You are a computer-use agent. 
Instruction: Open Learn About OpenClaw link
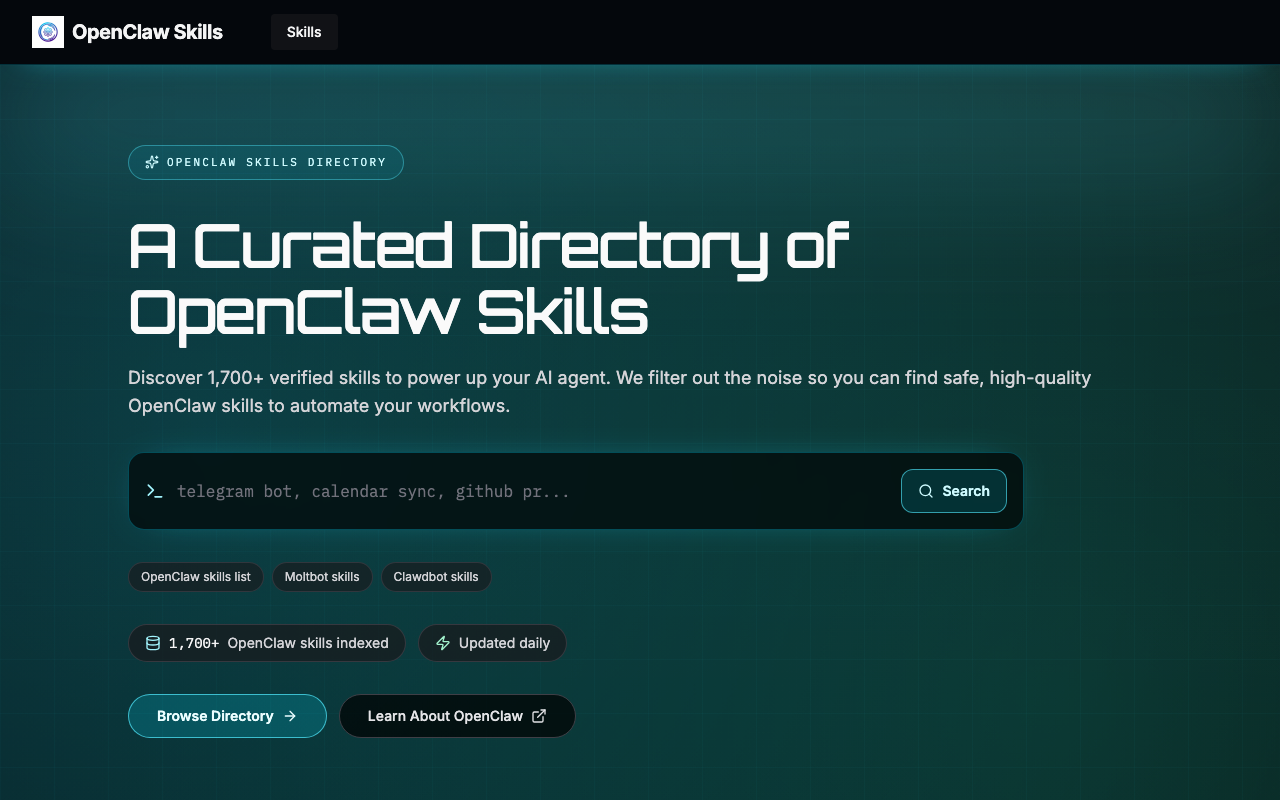[457, 716]
